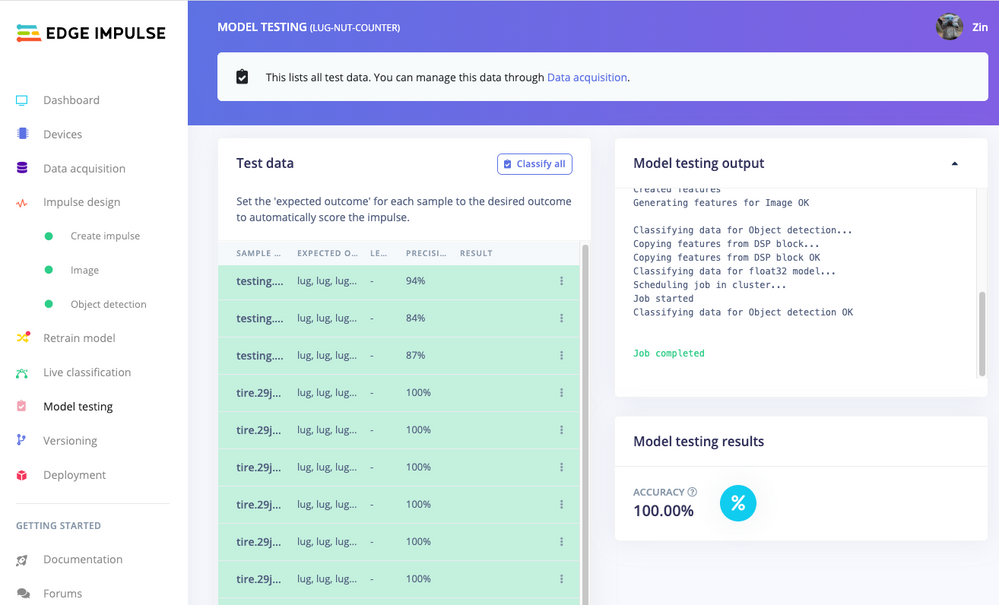Click the Test data list scrollbar
The height and width of the screenshot is (605, 999).
[585, 424]
